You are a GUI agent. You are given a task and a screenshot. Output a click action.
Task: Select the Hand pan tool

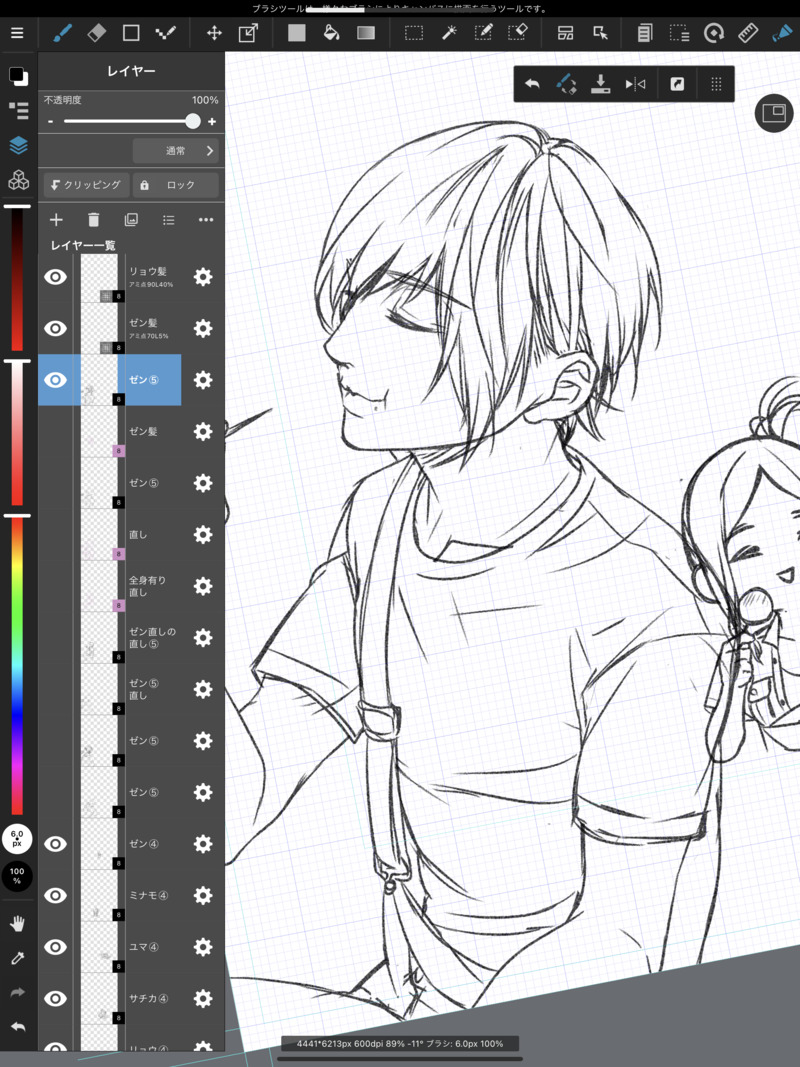click(x=18, y=923)
